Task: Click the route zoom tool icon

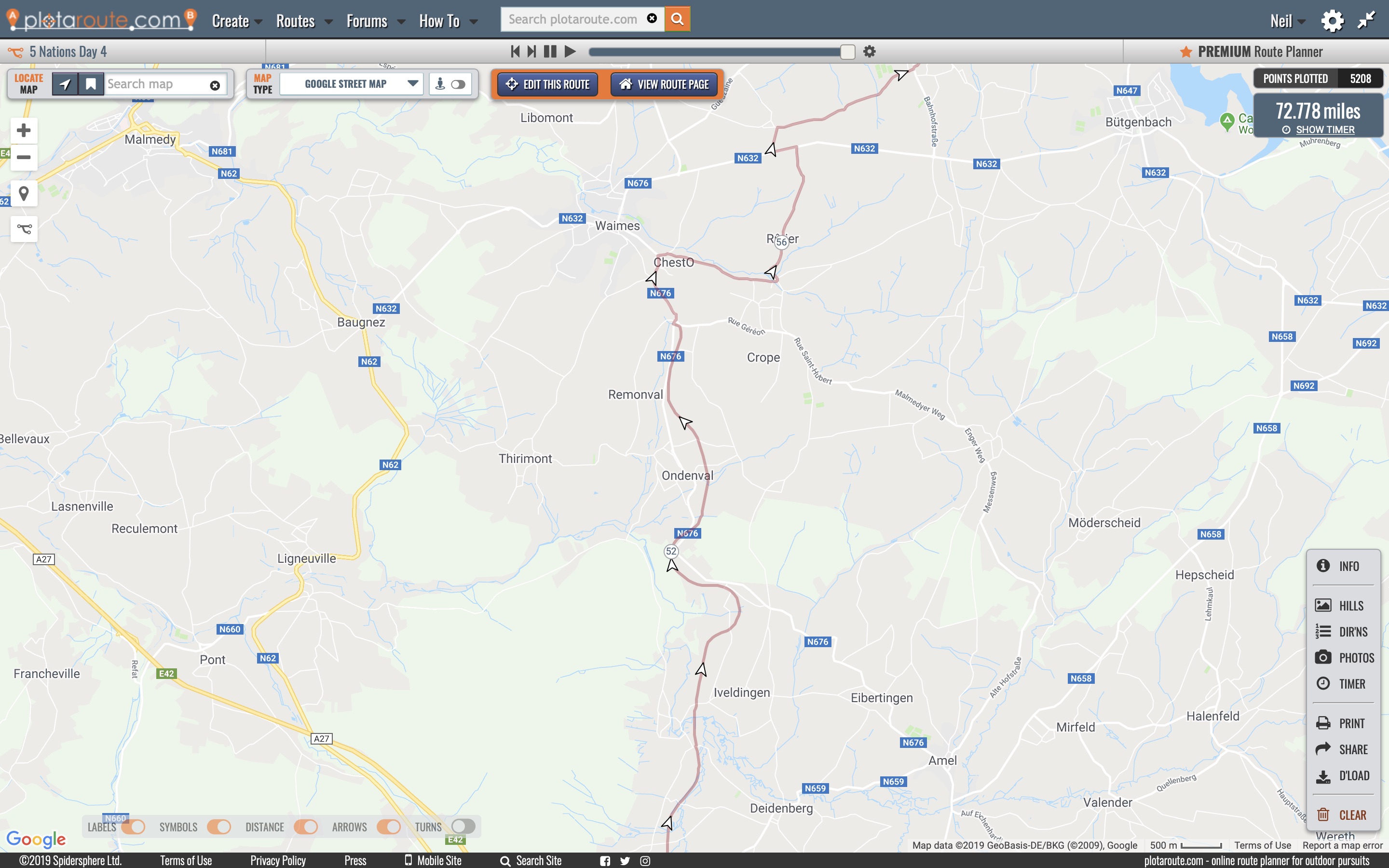Action: click(24, 229)
